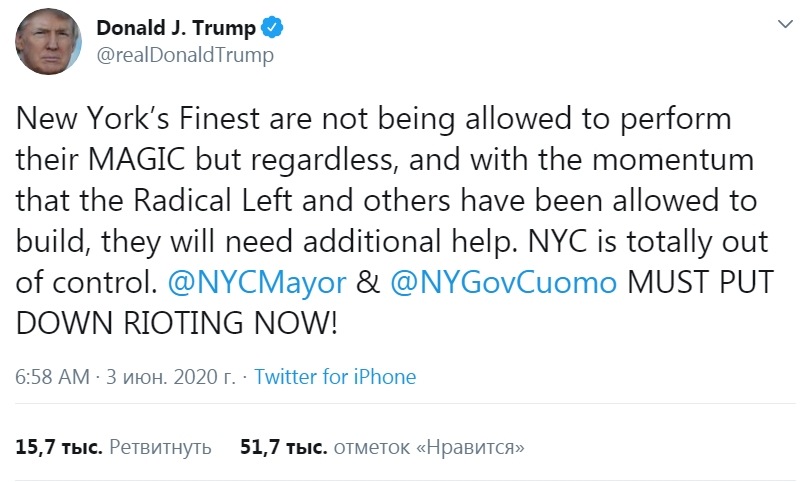Click the Ретвитнуть label
The height and width of the screenshot is (482, 811).
[160, 446]
